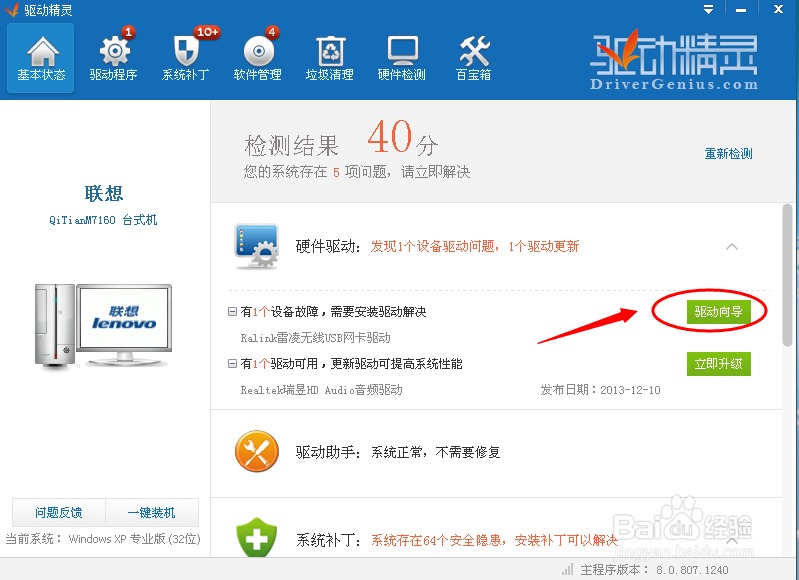Collapse the 硬件驱动 section chevron
The height and width of the screenshot is (580, 799).
(x=732, y=247)
